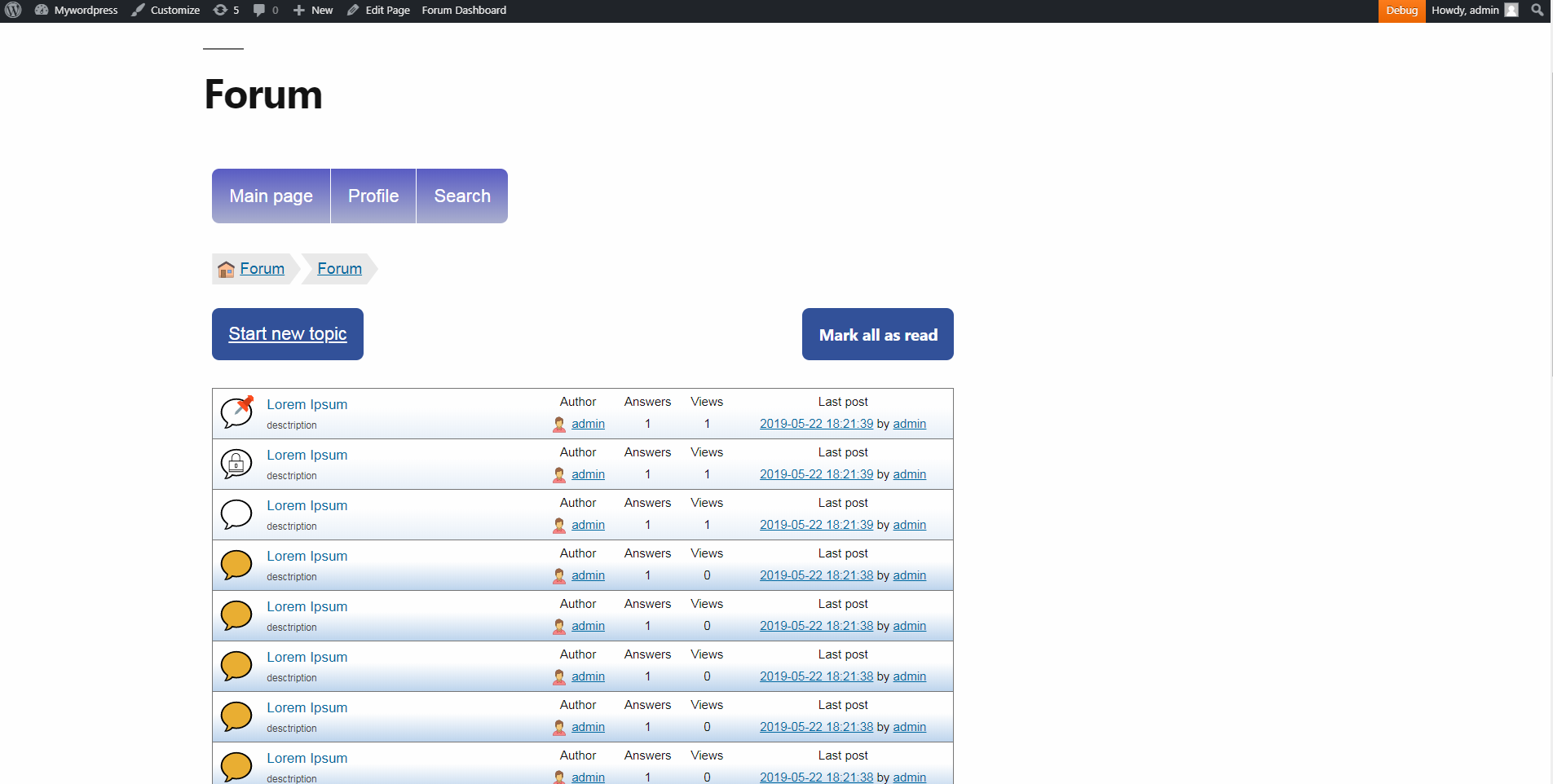Open the Customize link in admin bar
The width and height of the screenshot is (1553, 784).
point(165,11)
